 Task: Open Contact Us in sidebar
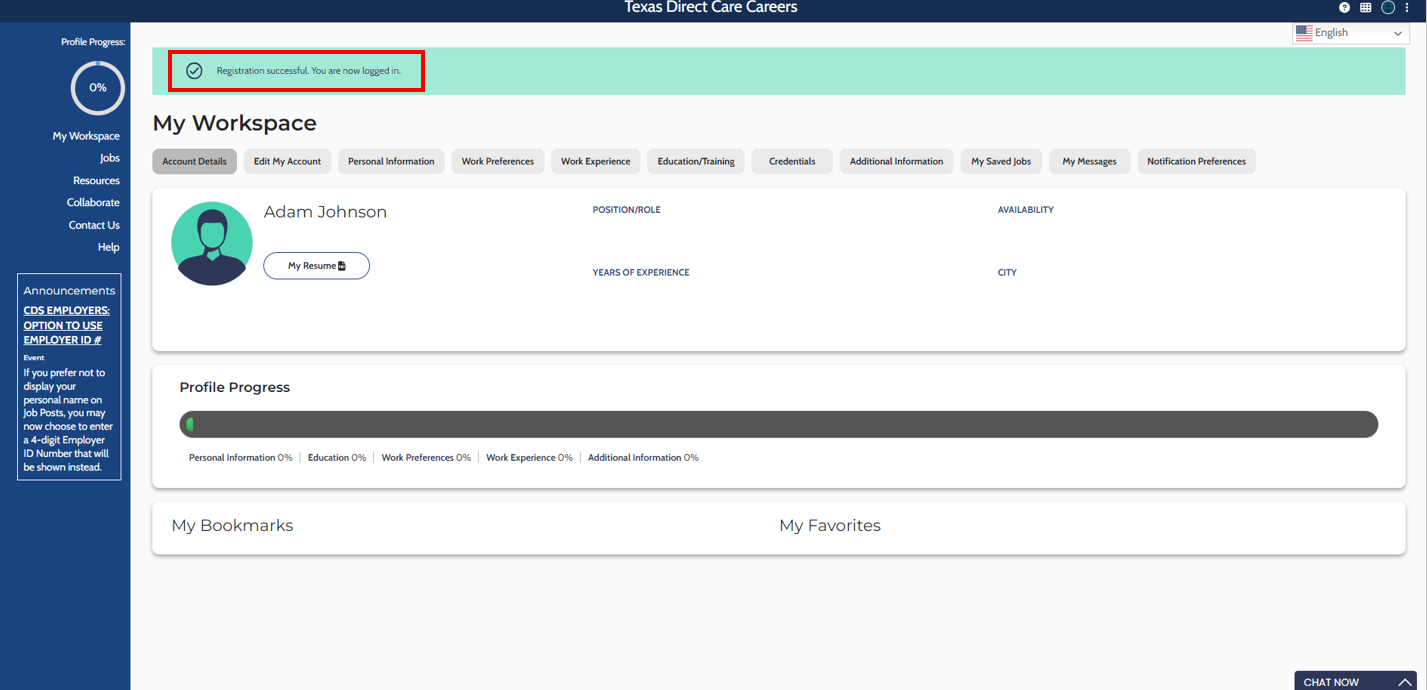pyautogui.click(x=94, y=225)
